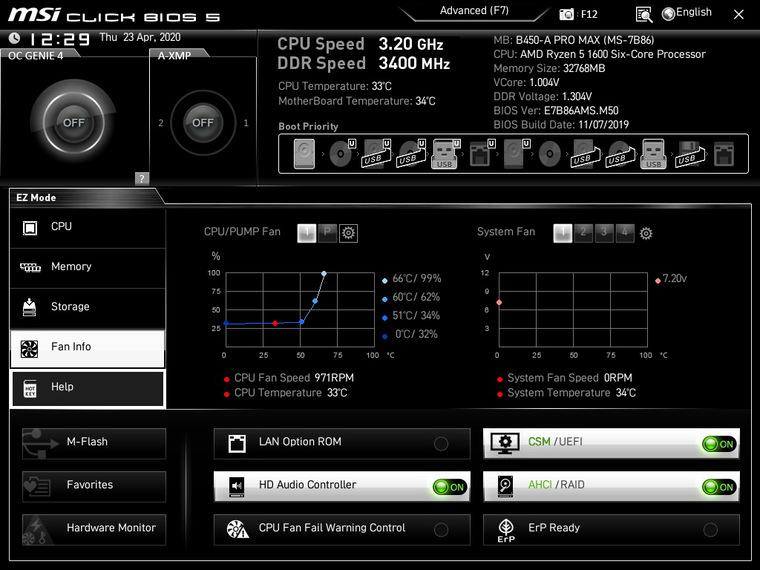
Task: Select the Pump fan P tab
Action: coord(327,233)
